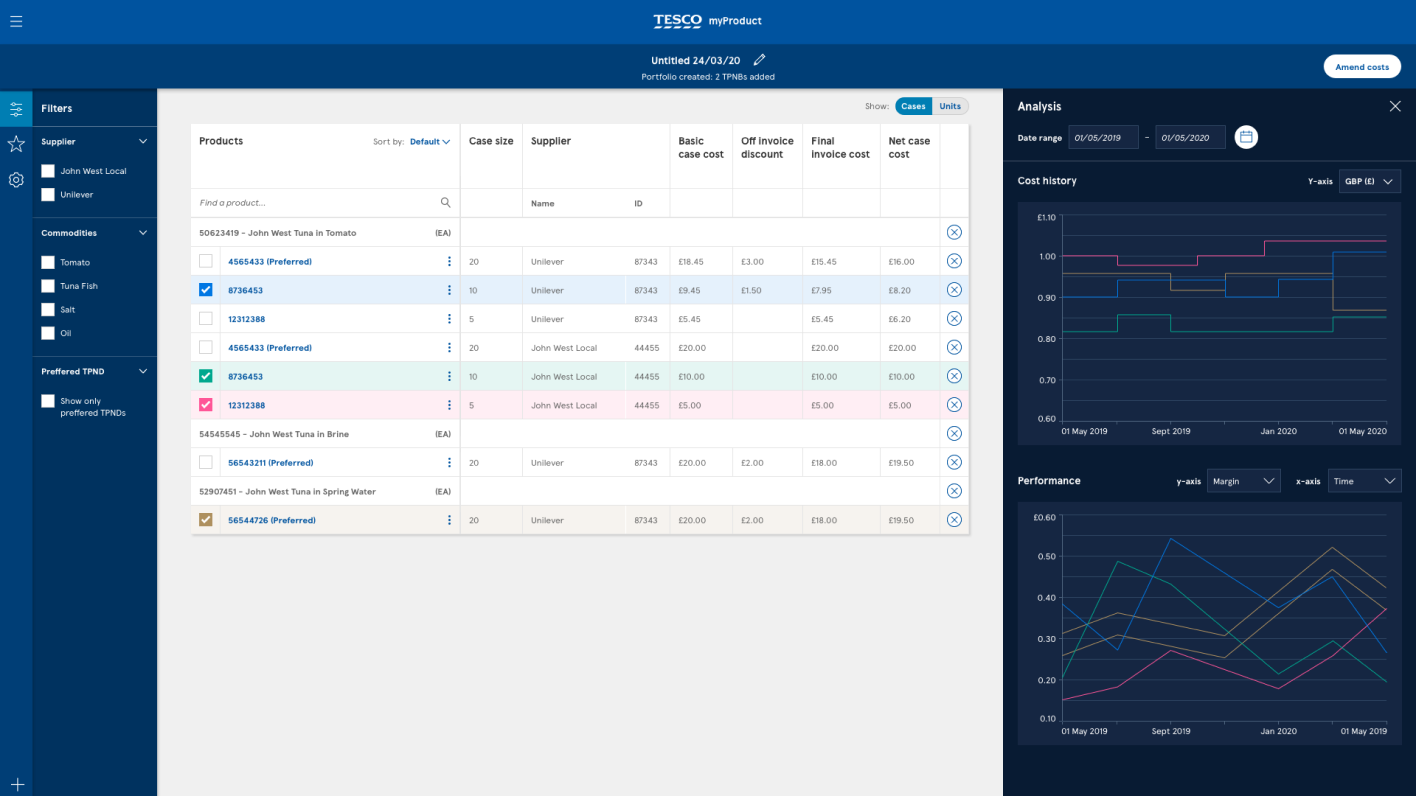The height and width of the screenshot is (796, 1416).
Task: Click the Tesco myProduct logo
Action: click(x=708, y=21)
